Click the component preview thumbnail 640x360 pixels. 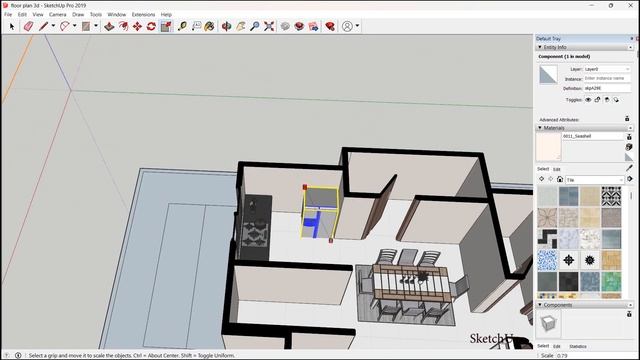(x=548, y=323)
